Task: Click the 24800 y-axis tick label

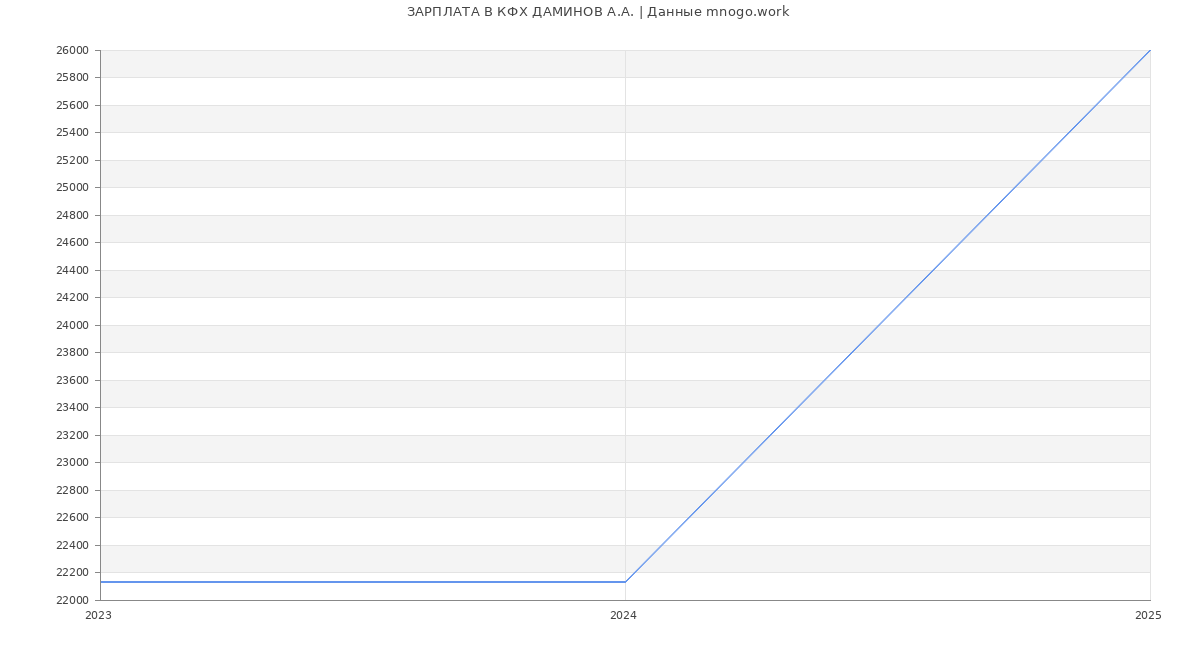Action: pos(72,215)
